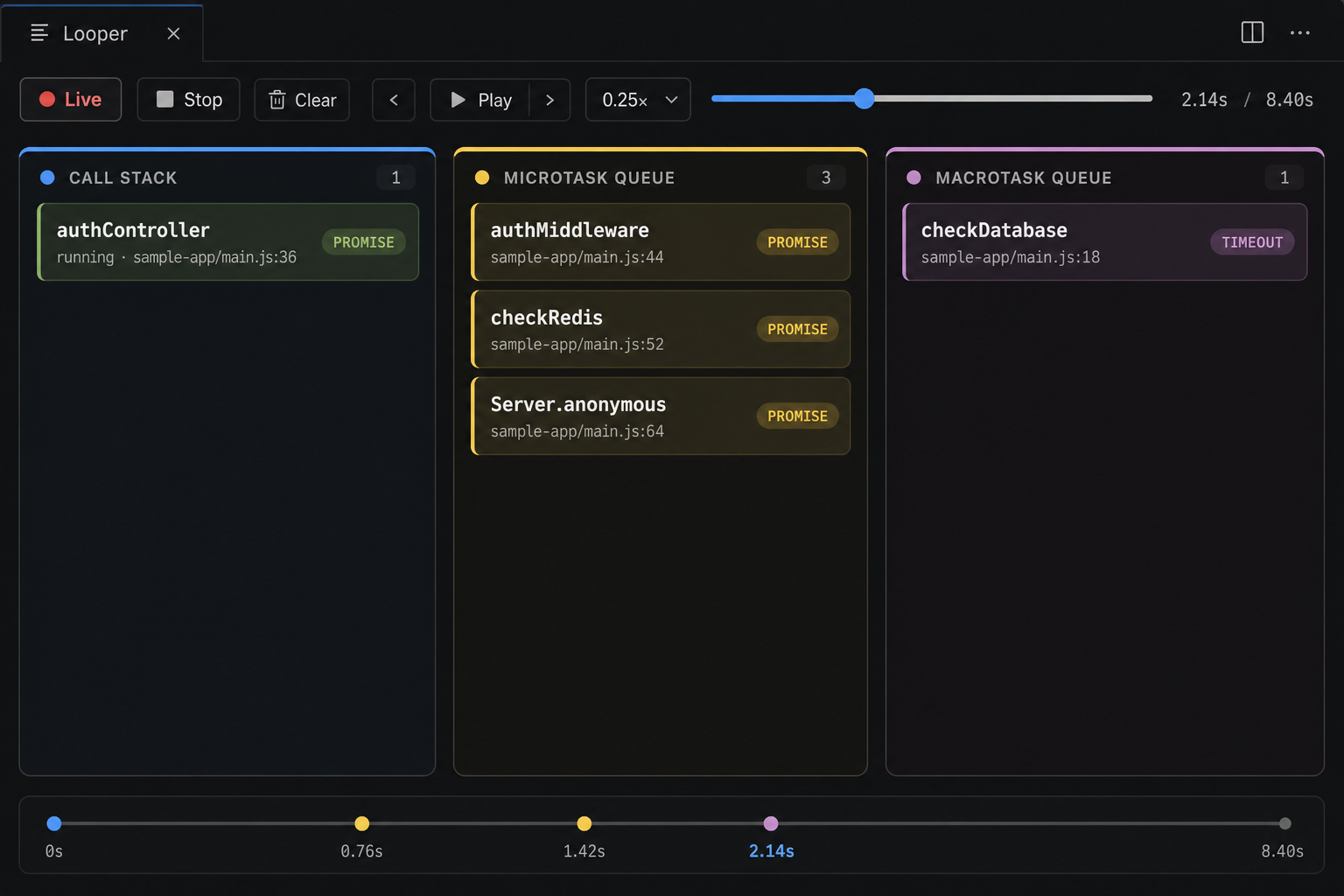This screenshot has width=1344, height=896.
Task: Open sample-app/main.js:36 source location
Action: (214, 257)
